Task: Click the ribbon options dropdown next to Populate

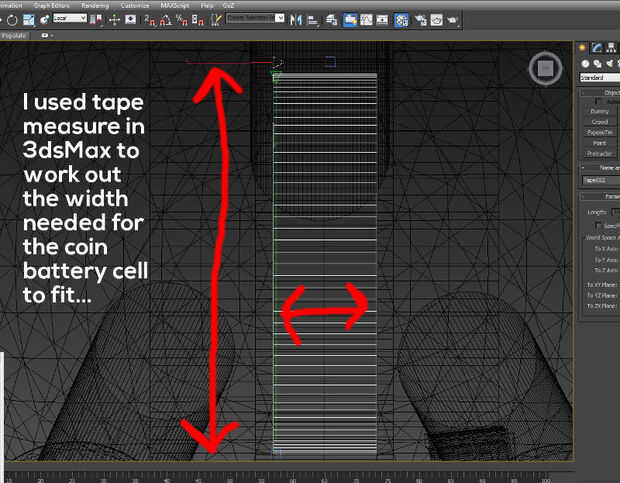Action: (x=47, y=36)
